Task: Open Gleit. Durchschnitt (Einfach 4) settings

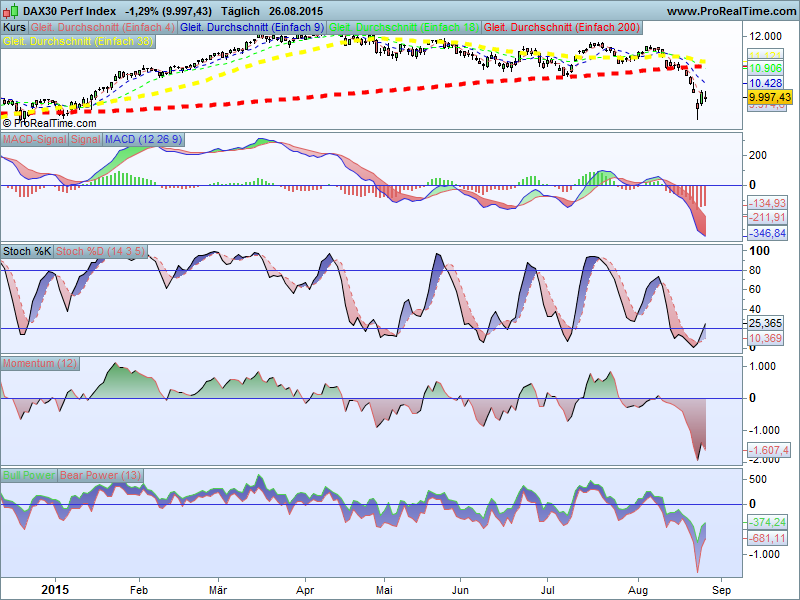Action: 103,27
